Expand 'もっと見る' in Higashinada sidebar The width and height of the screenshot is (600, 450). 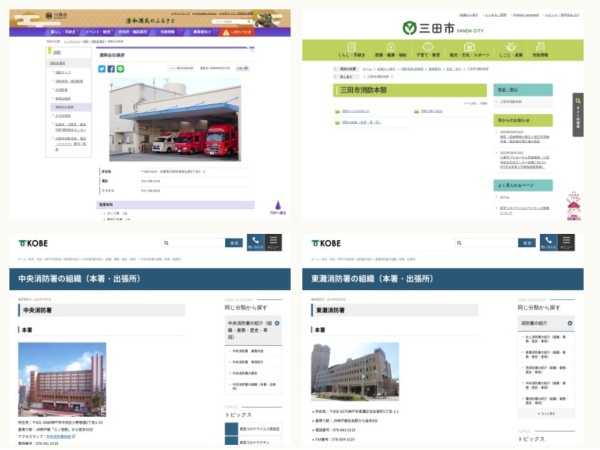point(546,414)
